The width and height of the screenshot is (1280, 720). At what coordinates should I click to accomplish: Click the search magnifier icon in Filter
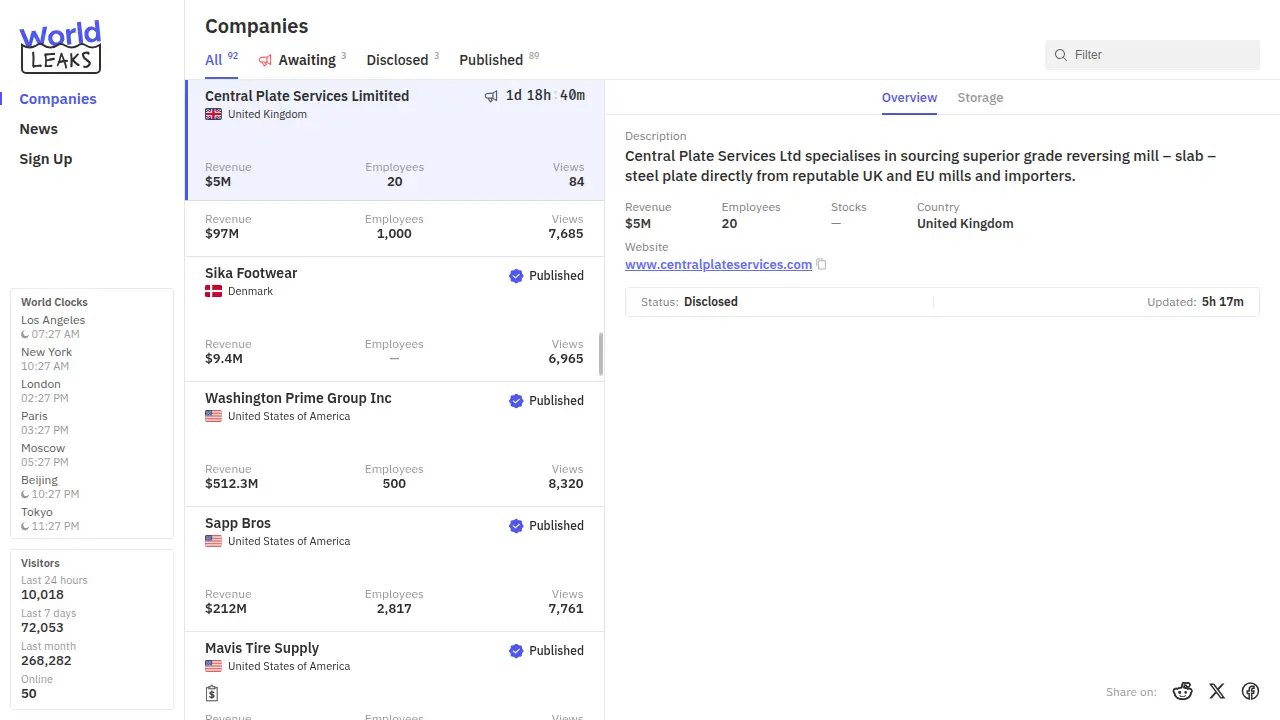[x=1061, y=55]
